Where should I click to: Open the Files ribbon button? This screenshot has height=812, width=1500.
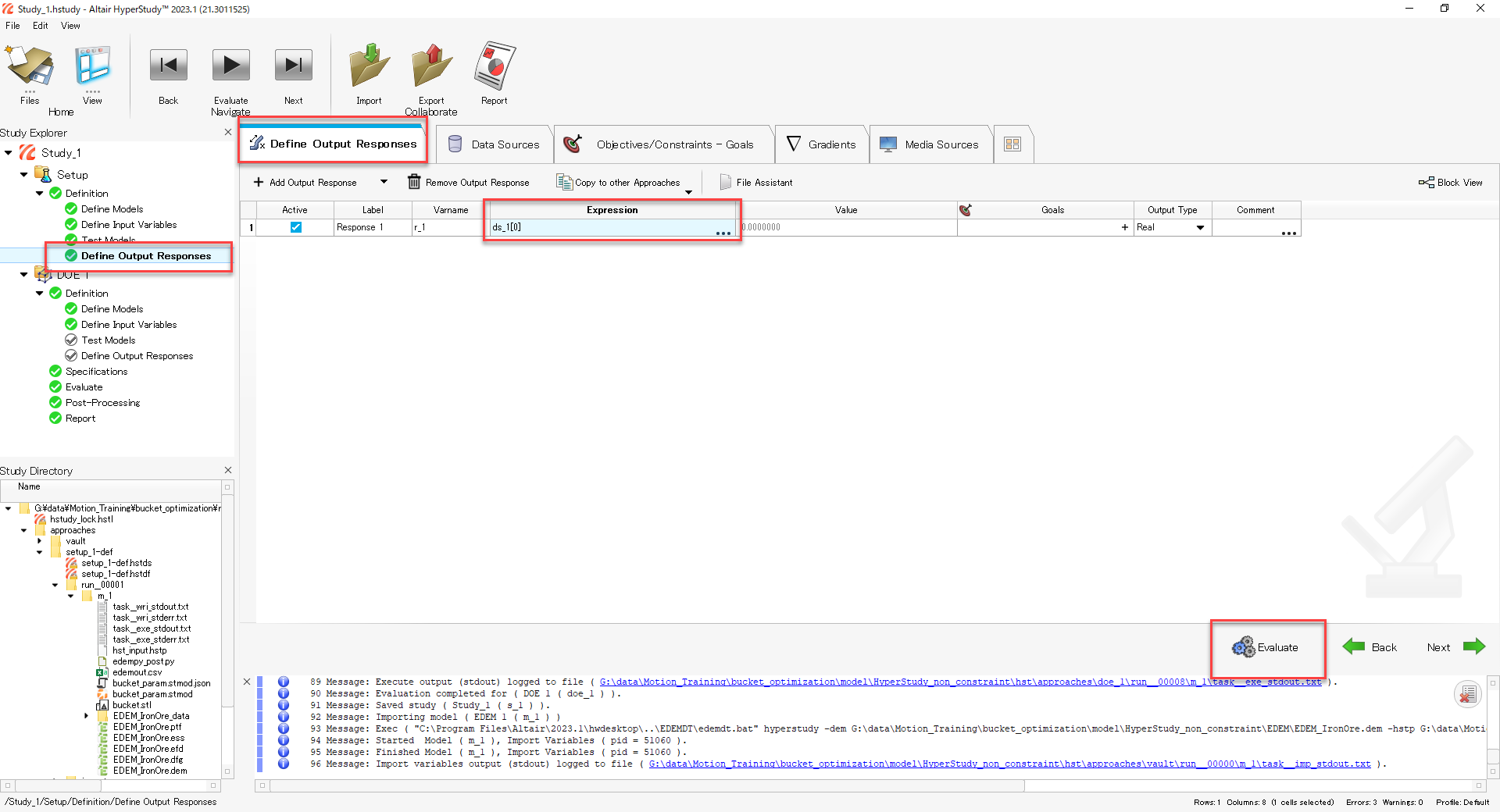tap(30, 74)
